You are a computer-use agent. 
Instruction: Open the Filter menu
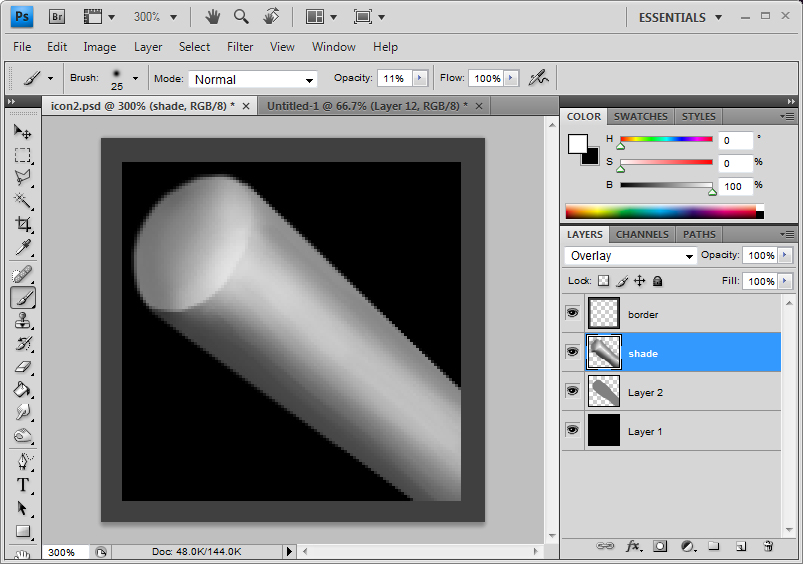click(240, 47)
